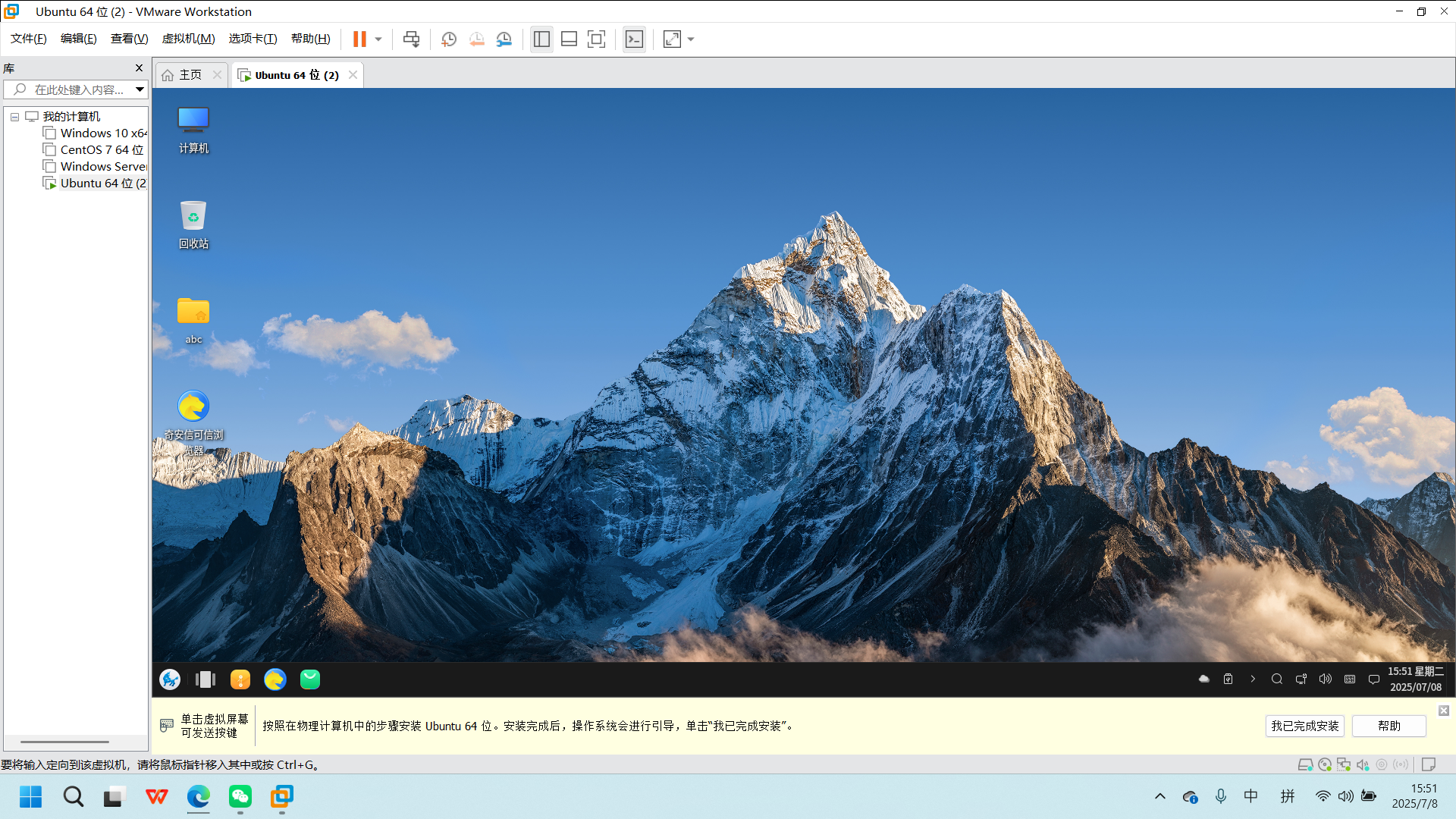Image resolution: width=1456 pixels, height=819 pixels.
Task: Toggle the library sidebar view
Action: (541, 39)
